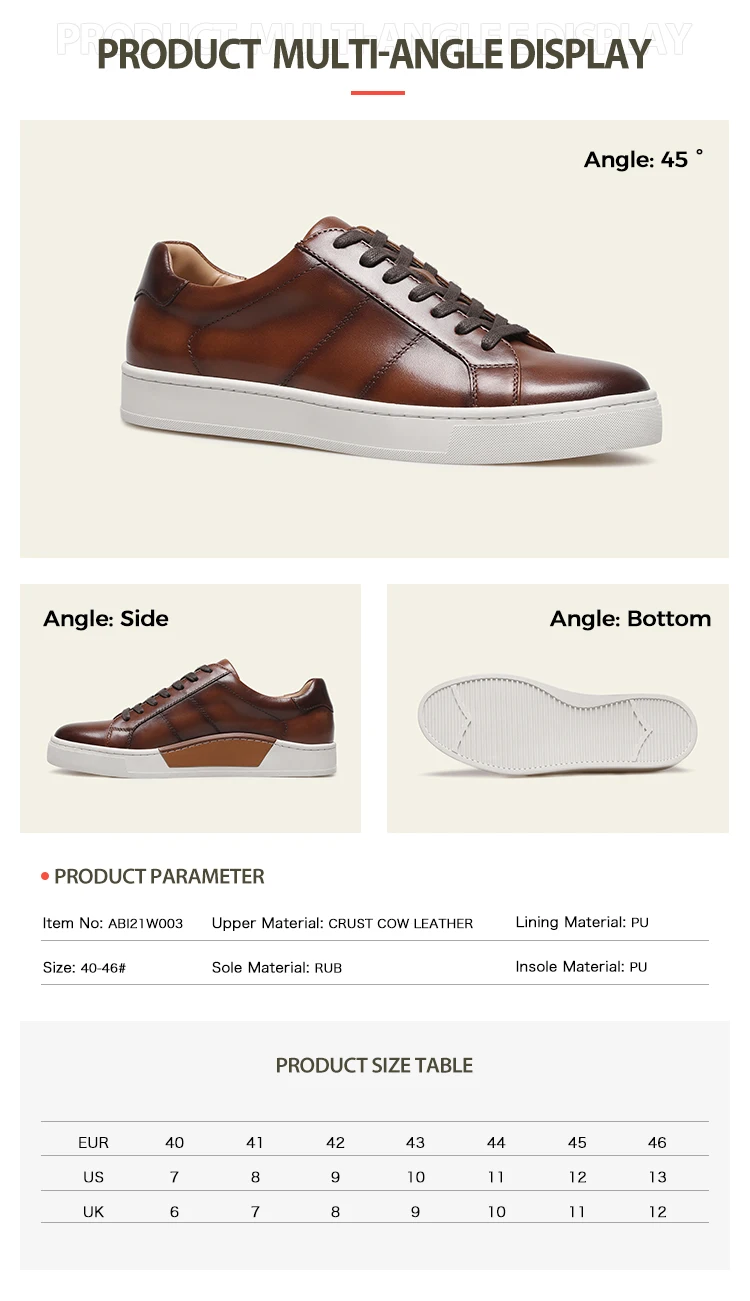Click the red dot beside PRODUCT PARAMETER
This screenshot has height=1301, width=750.
coord(45,877)
